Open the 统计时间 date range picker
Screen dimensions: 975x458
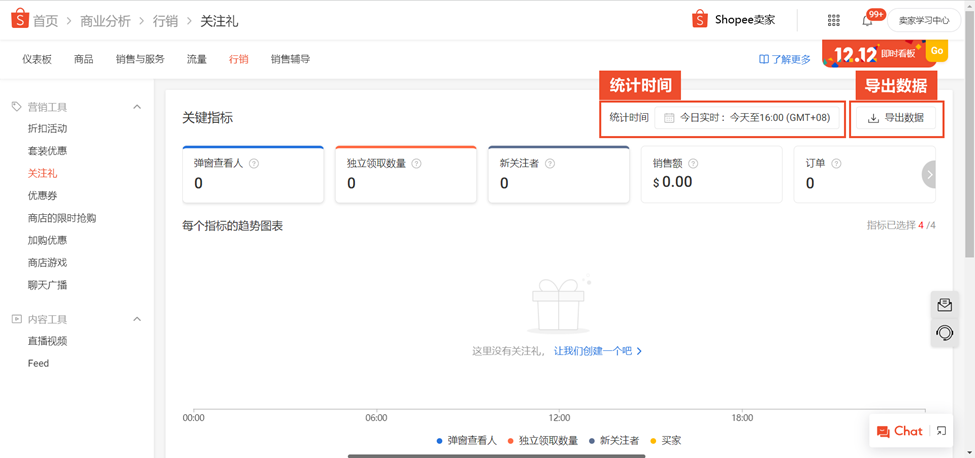748,118
